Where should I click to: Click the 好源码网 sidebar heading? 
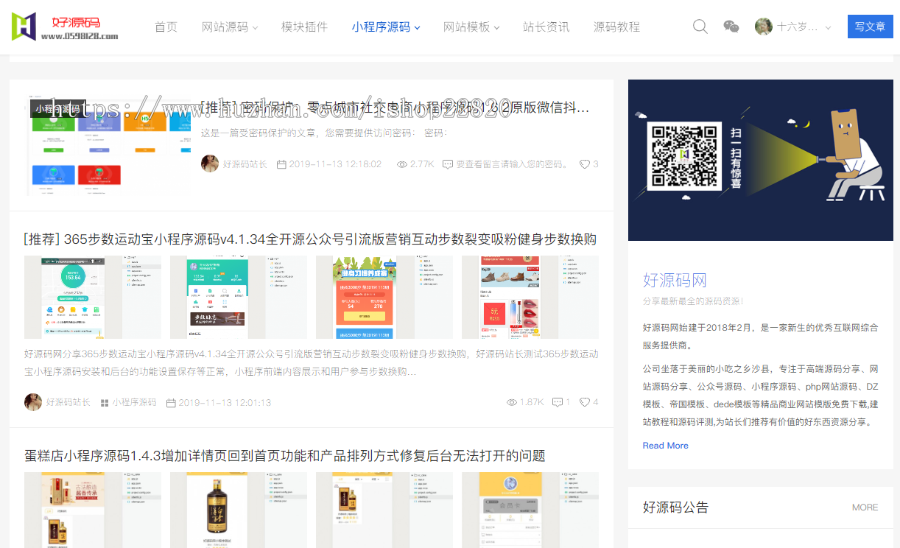tap(674, 280)
